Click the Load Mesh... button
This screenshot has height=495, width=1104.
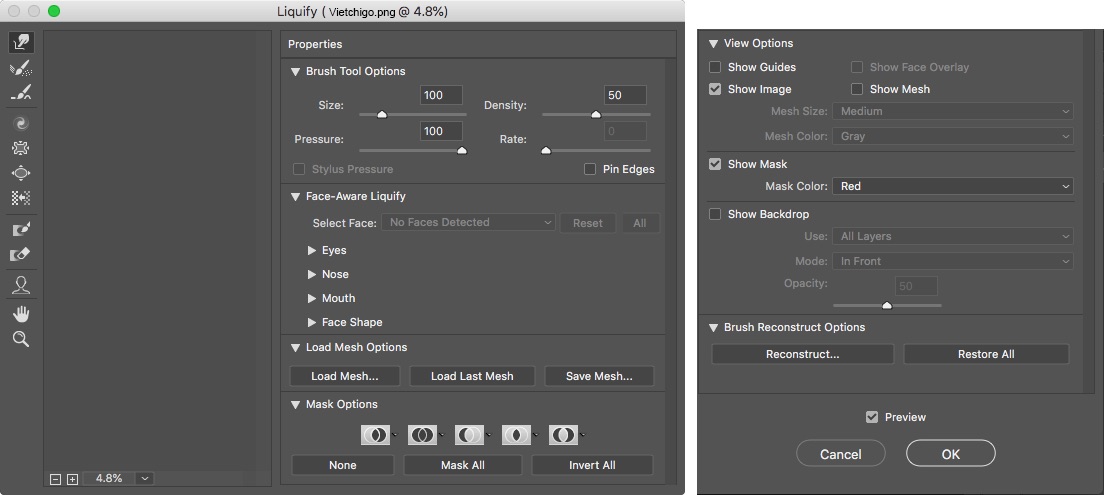tap(345, 376)
